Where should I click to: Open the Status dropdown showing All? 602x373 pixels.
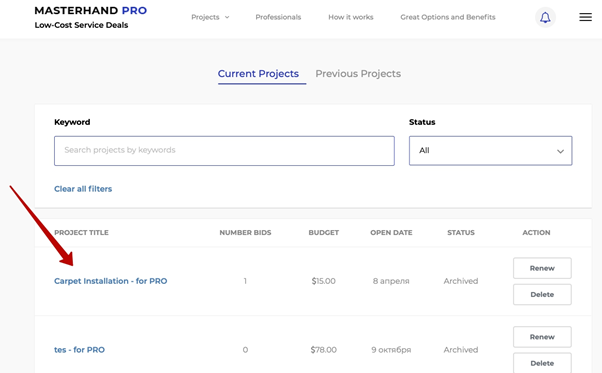point(490,150)
